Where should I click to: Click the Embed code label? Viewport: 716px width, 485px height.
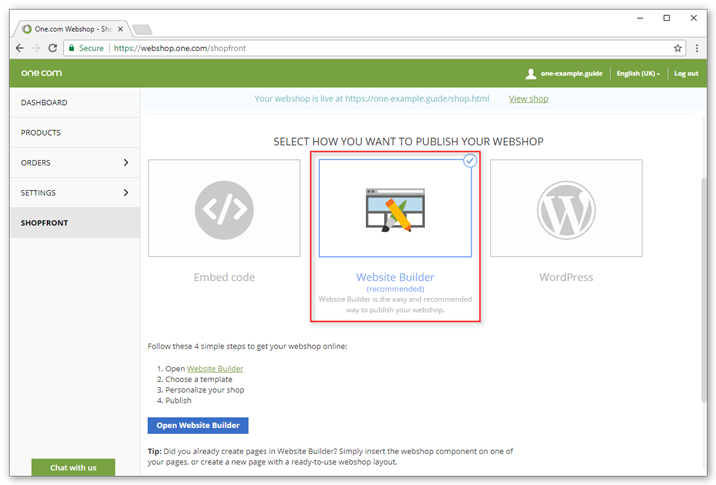pyautogui.click(x=224, y=277)
